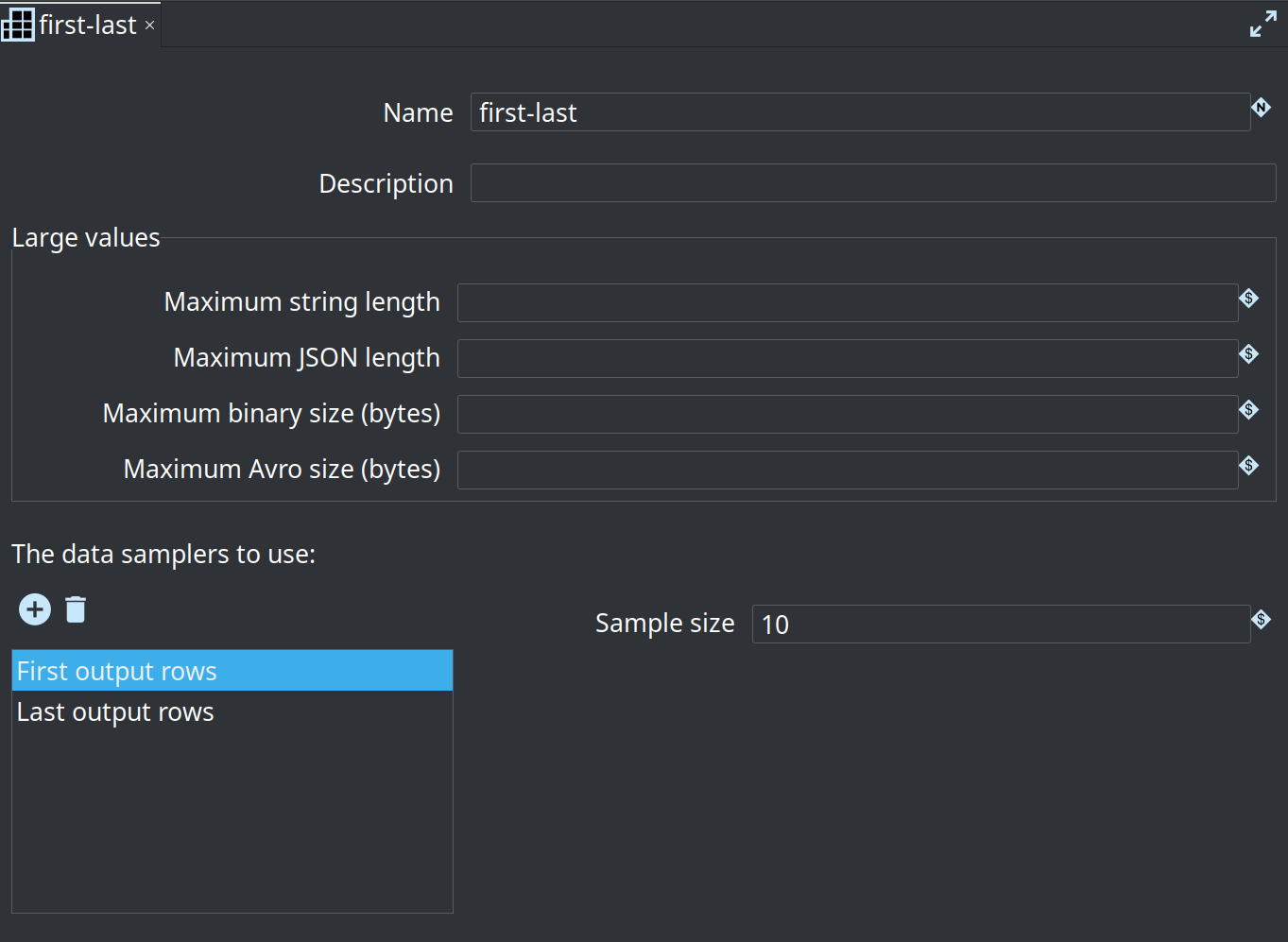Click the table icon on first-last tab
Image resolution: width=1288 pixels, height=942 pixels.
click(x=18, y=25)
